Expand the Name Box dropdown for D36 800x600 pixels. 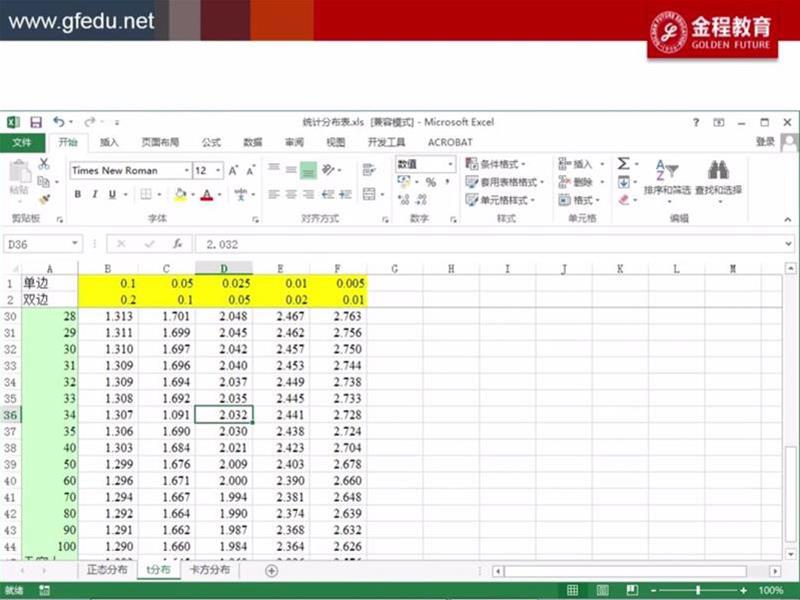(x=75, y=244)
